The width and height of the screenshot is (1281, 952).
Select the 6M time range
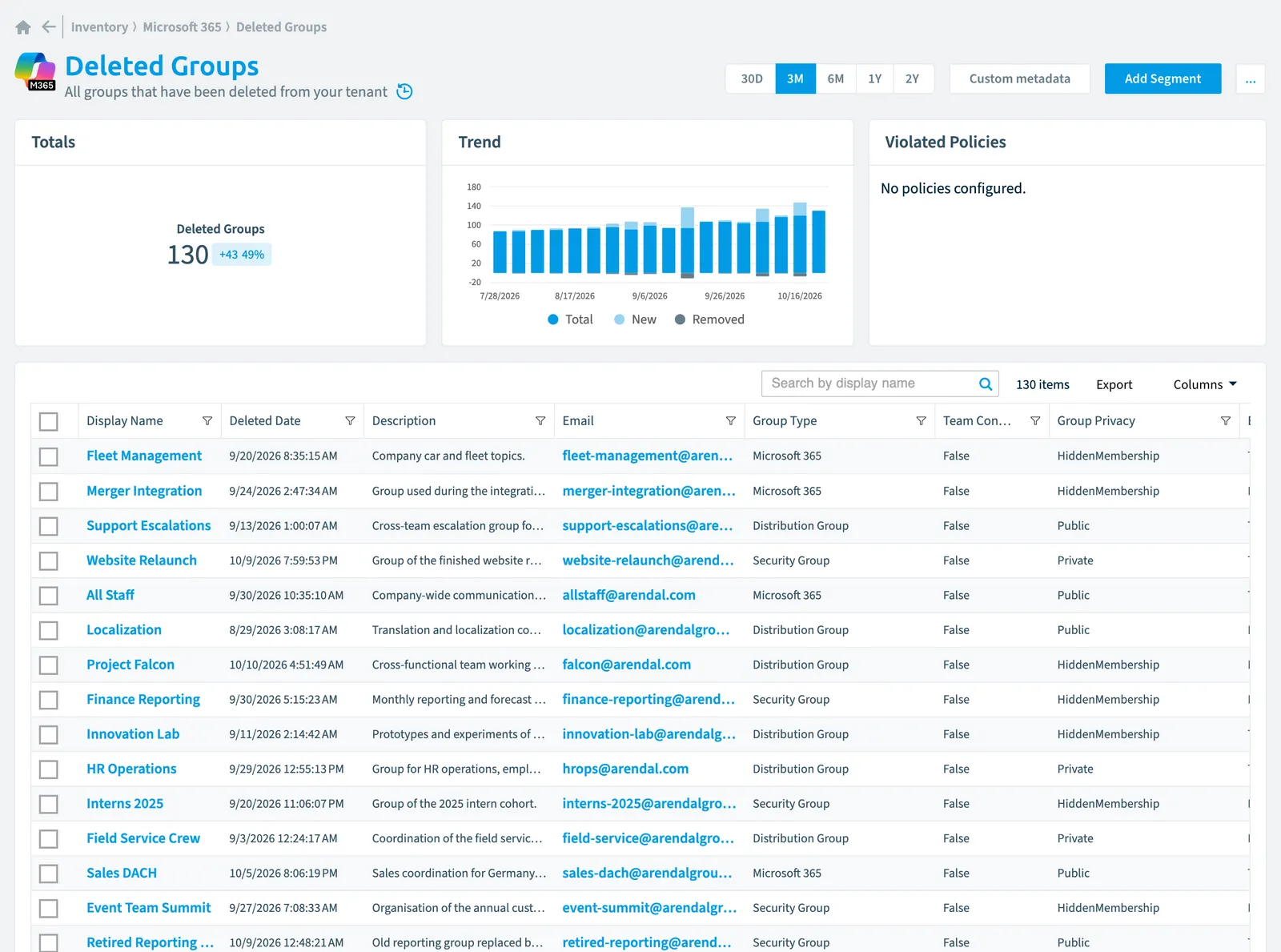(x=836, y=79)
